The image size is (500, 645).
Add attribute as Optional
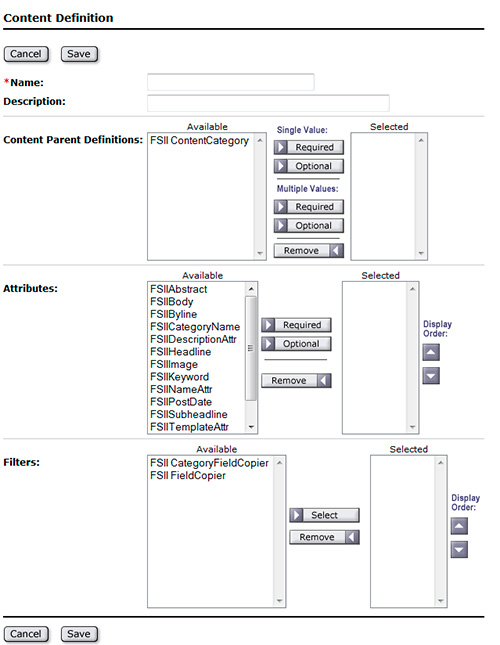[296, 344]
